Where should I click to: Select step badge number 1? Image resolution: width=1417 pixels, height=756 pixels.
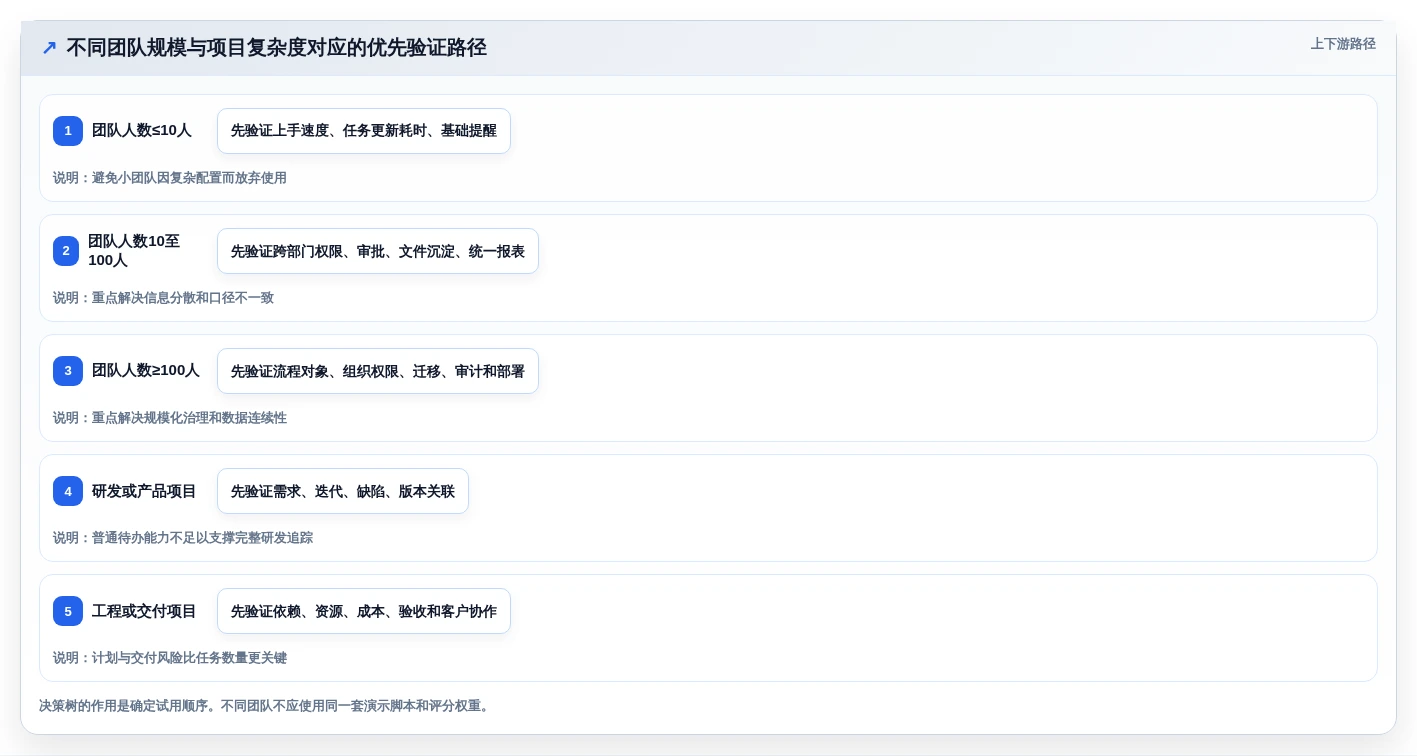pyautogui.click(x=68, y=131)
